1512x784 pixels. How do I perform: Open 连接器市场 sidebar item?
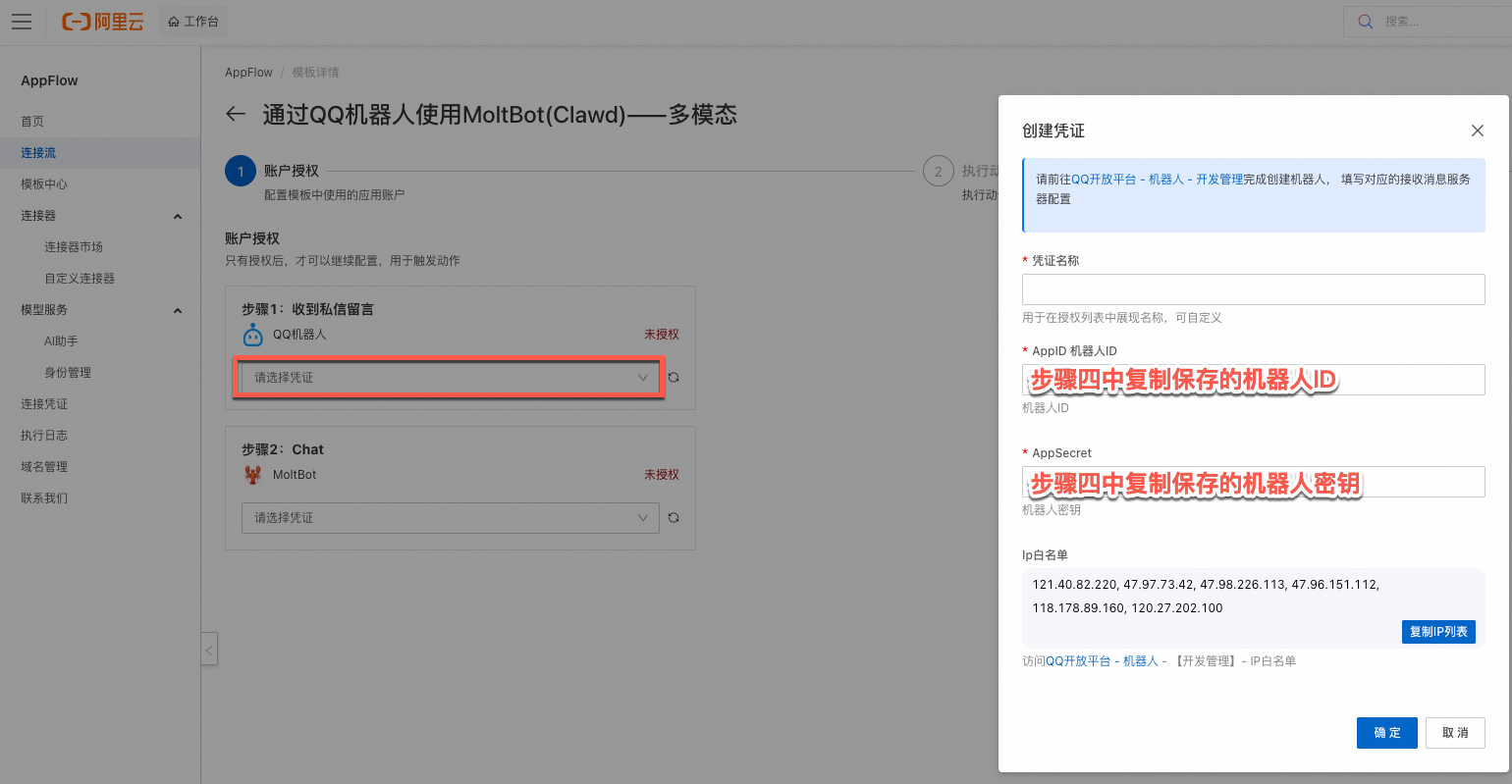click(x=74, y=247)
